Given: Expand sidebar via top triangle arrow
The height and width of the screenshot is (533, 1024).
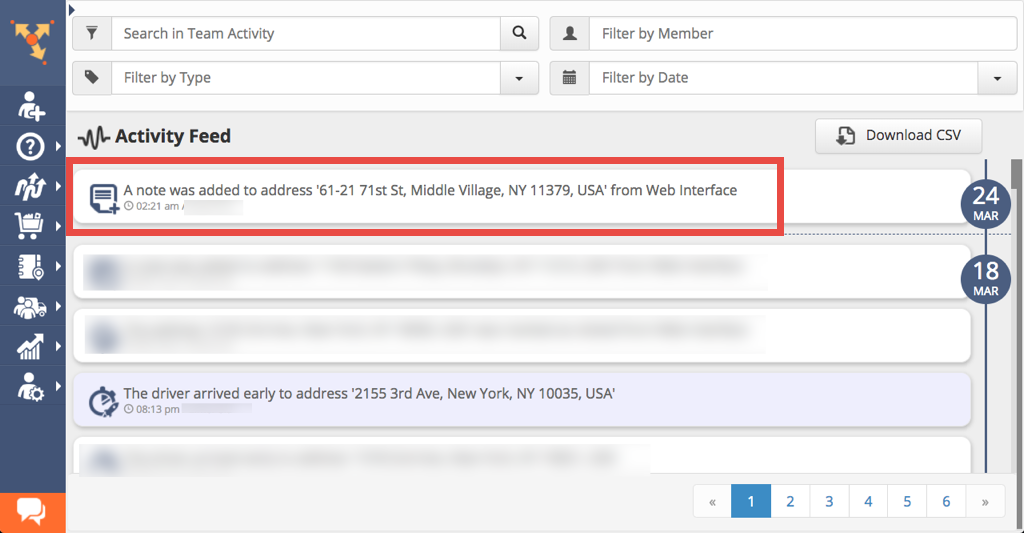Looking at the screenshot, I should pos(72,10).
